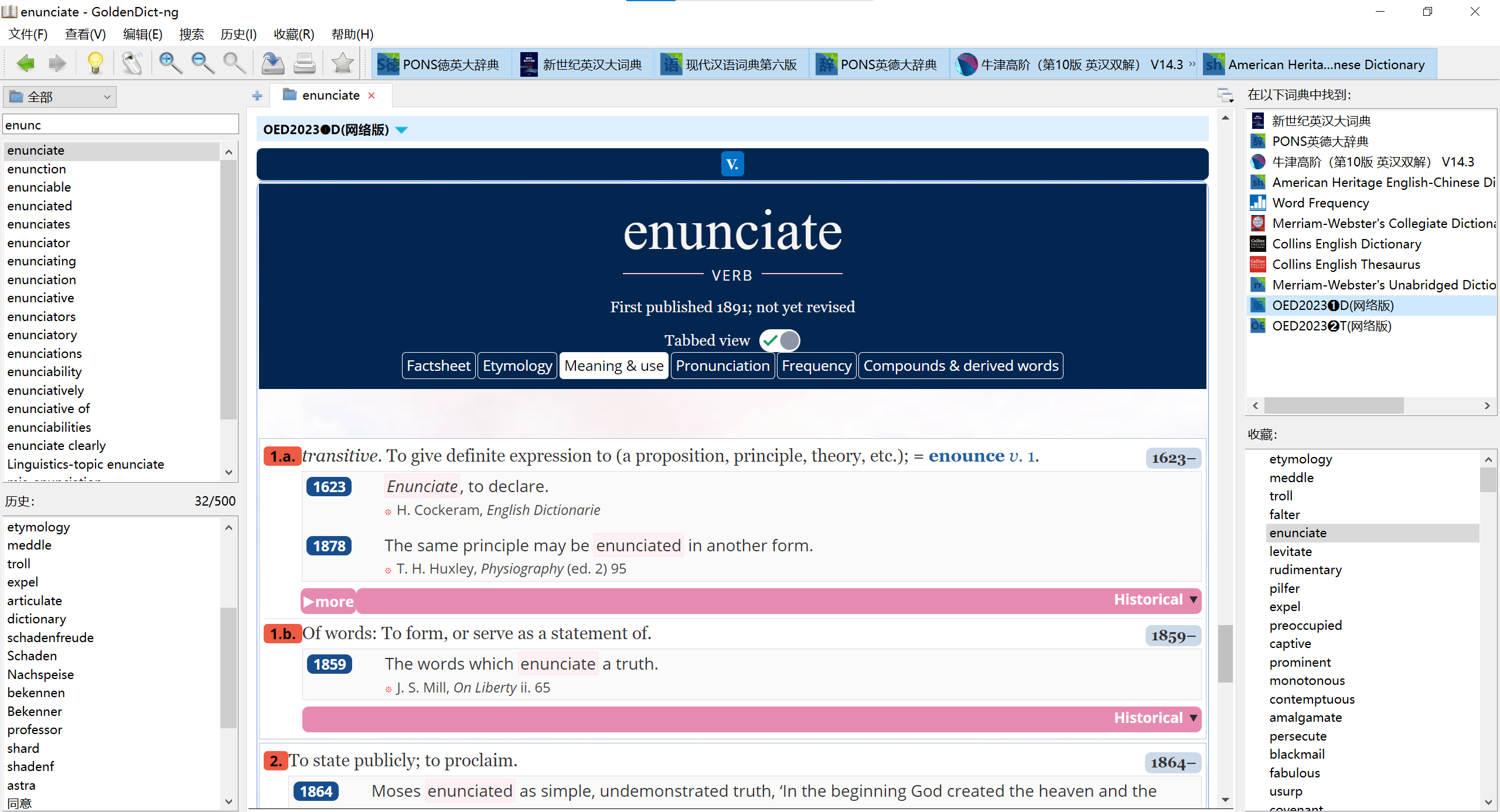The width and height of the screenshot is (1500, 812).
Task: Open the tab list icon beside found dictionaries
Action: coord(1226,95)
